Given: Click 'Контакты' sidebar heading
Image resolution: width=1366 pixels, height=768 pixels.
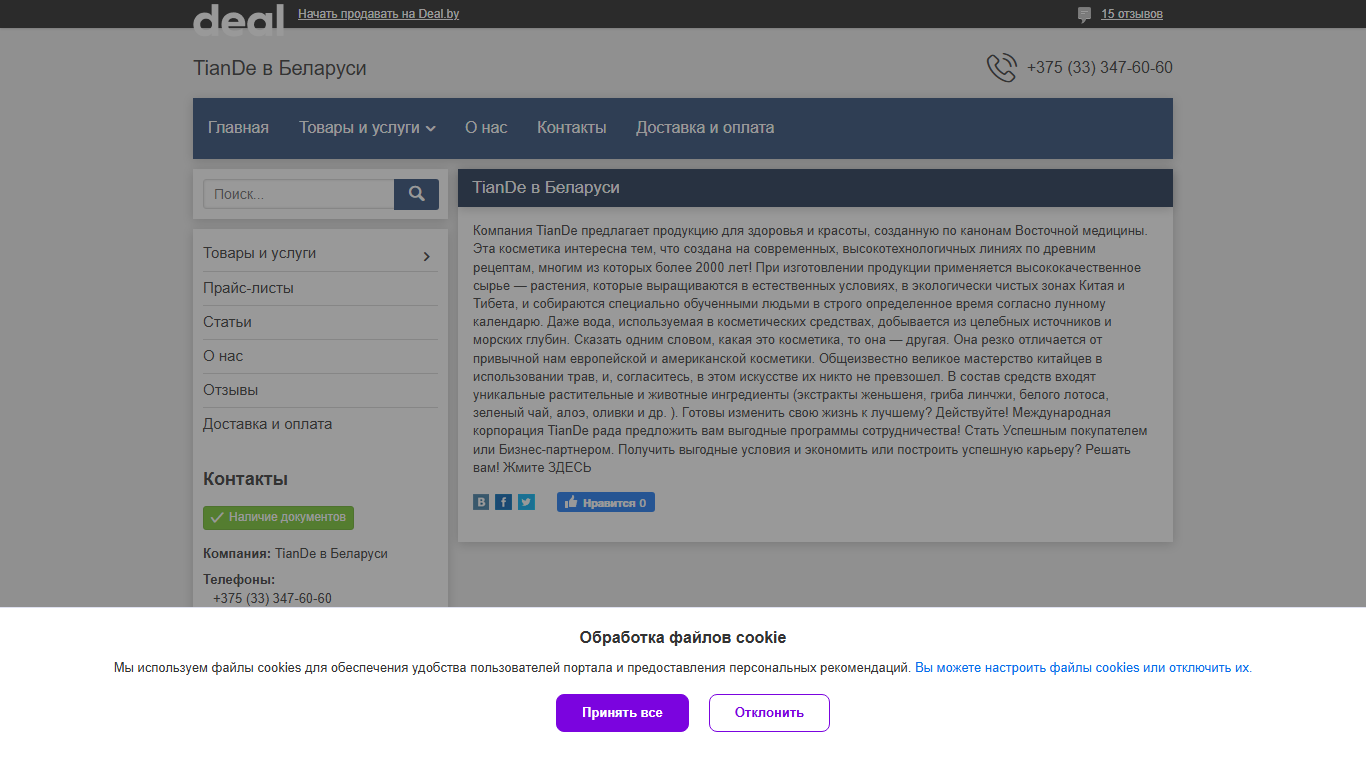Looking at the screenshot, I should coord(245,479).
